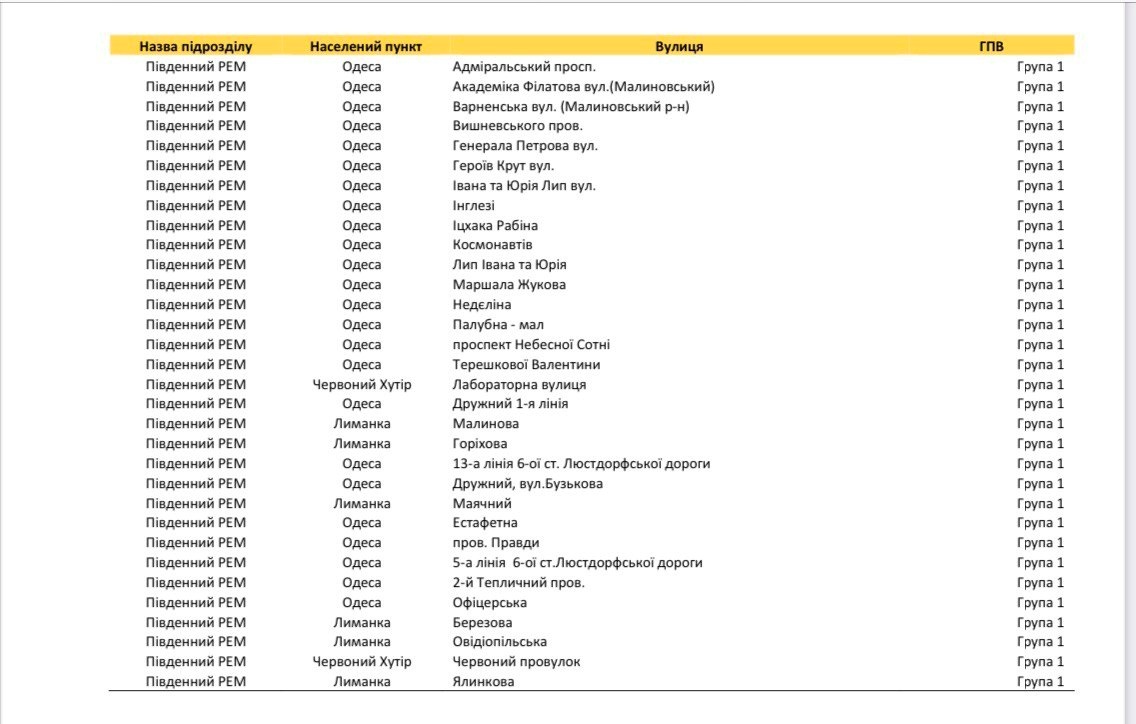Click 'Лиманка' in the Березова row
The width and height of the screenshot is (1136, 724).
point(362,623)
